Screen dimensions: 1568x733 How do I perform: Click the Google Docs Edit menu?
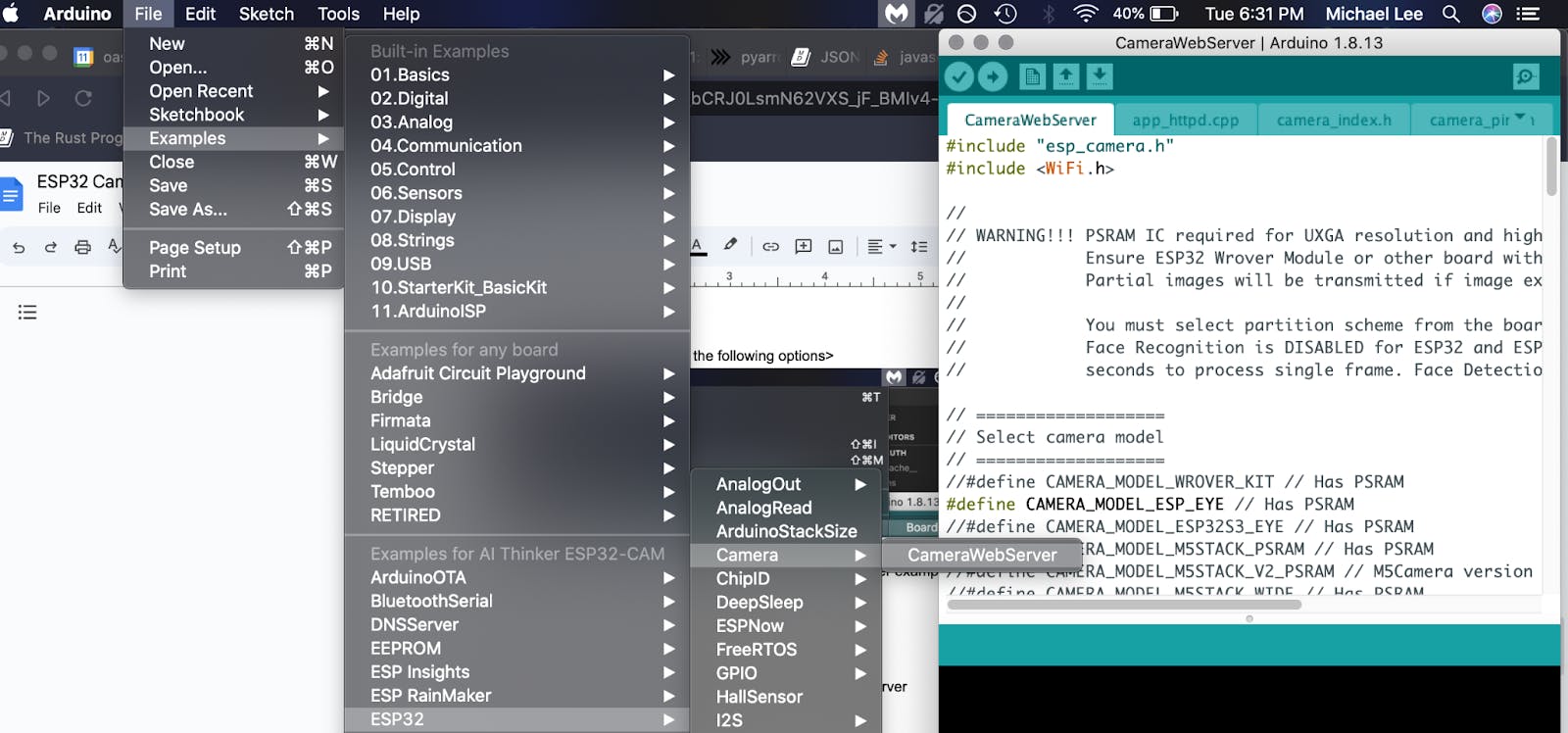click(x=89, y=208)
